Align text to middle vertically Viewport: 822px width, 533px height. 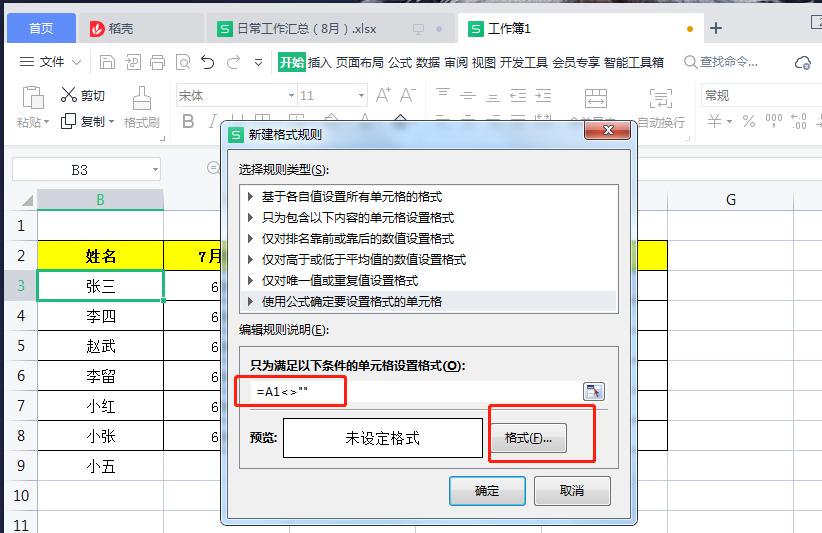468,95
